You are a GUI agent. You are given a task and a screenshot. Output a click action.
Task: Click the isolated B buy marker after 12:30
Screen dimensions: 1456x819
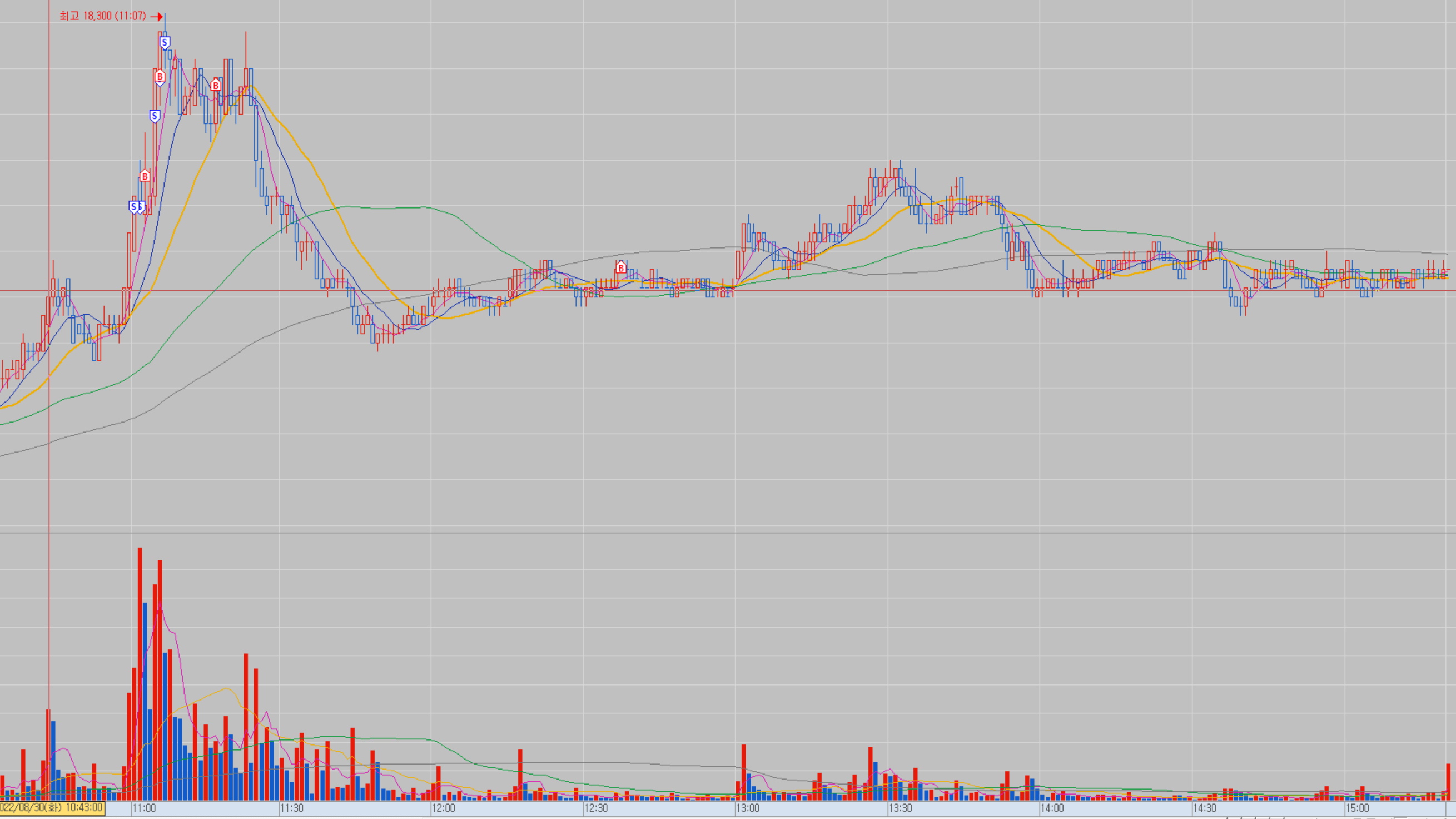pos(620,267)
